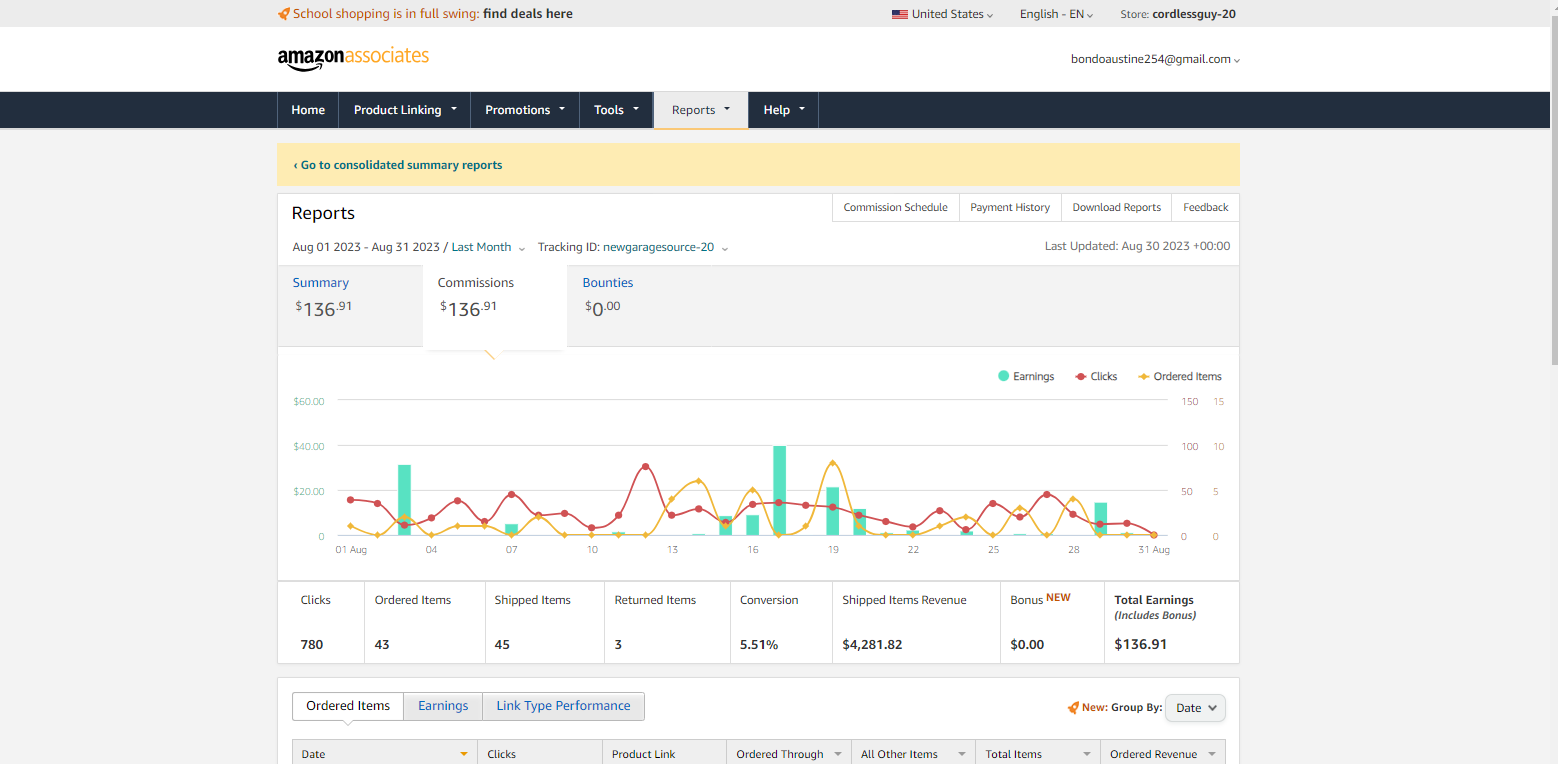Click the Last Updated Aug 30 2023 text
This screenshot has height=764, width=1558.
[1137, 246]
